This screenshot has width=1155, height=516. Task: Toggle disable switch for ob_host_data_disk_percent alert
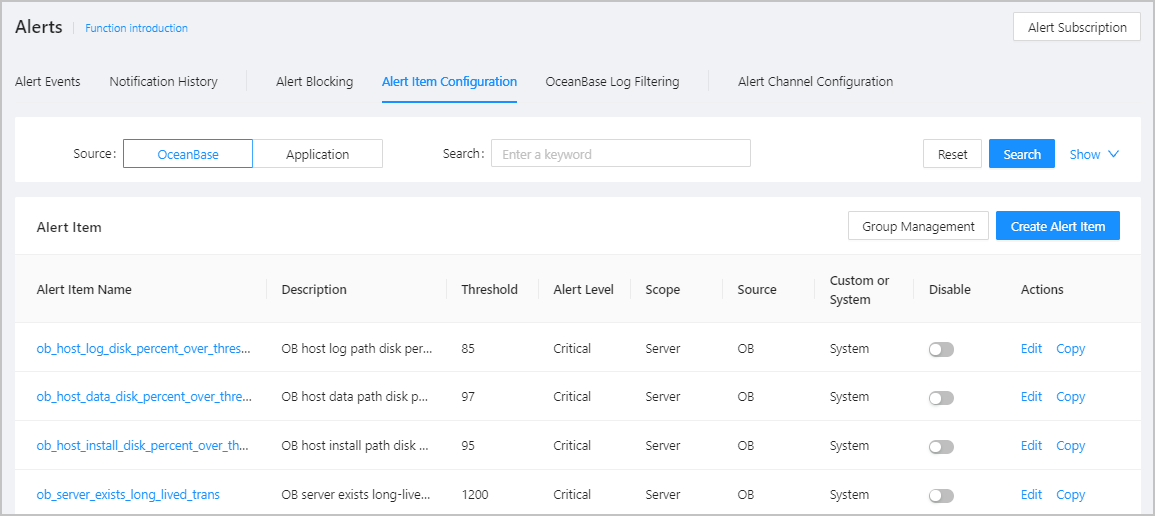(x=941, y=397)
